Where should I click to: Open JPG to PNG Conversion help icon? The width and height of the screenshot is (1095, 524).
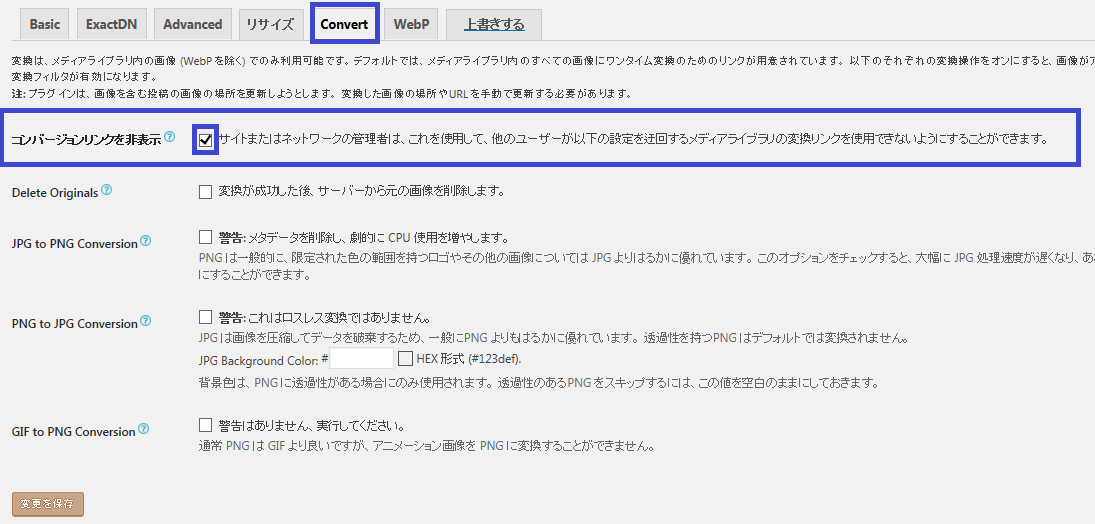tap(145, 241)
